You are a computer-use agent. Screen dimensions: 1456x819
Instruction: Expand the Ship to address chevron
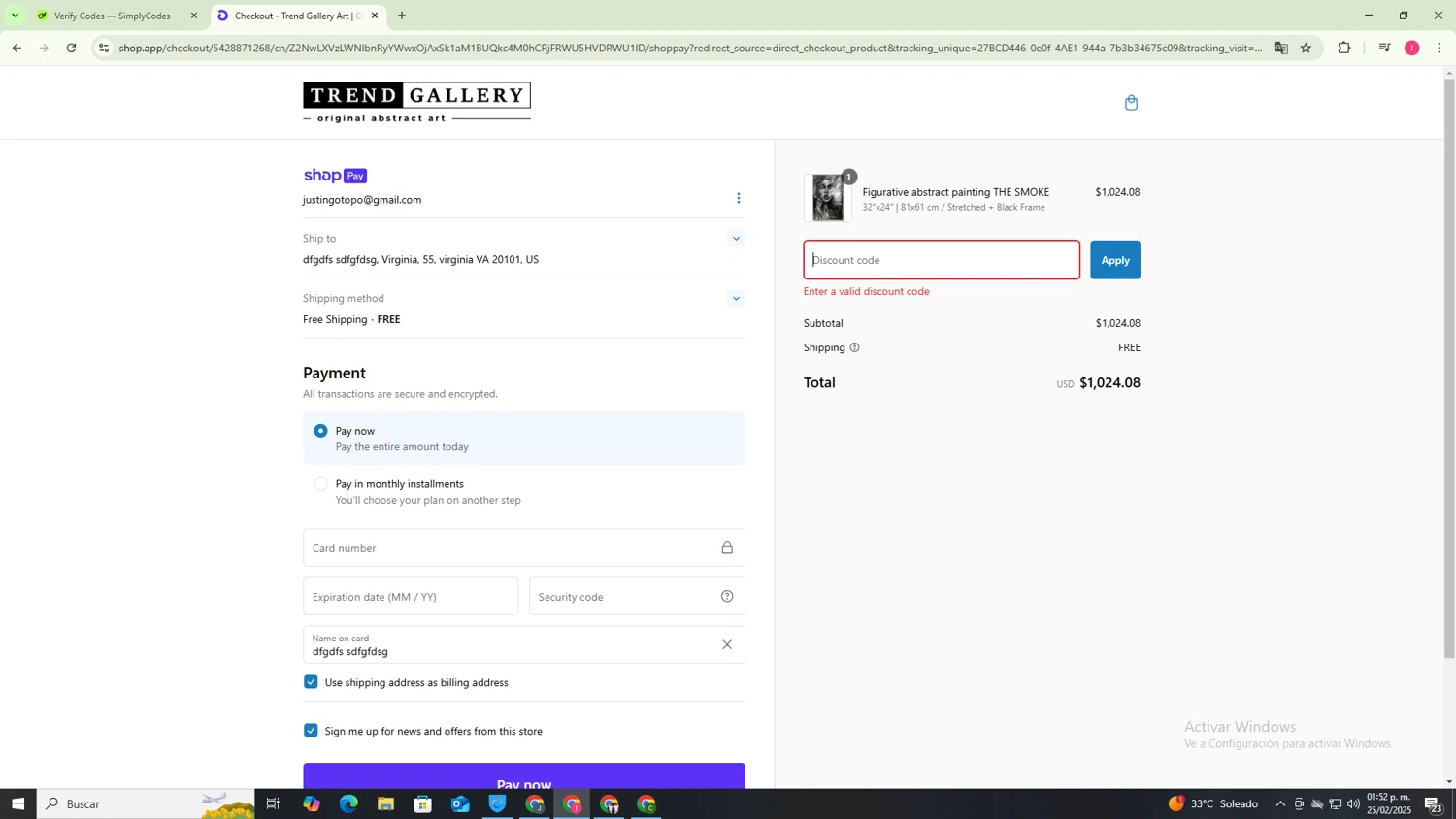736,239
